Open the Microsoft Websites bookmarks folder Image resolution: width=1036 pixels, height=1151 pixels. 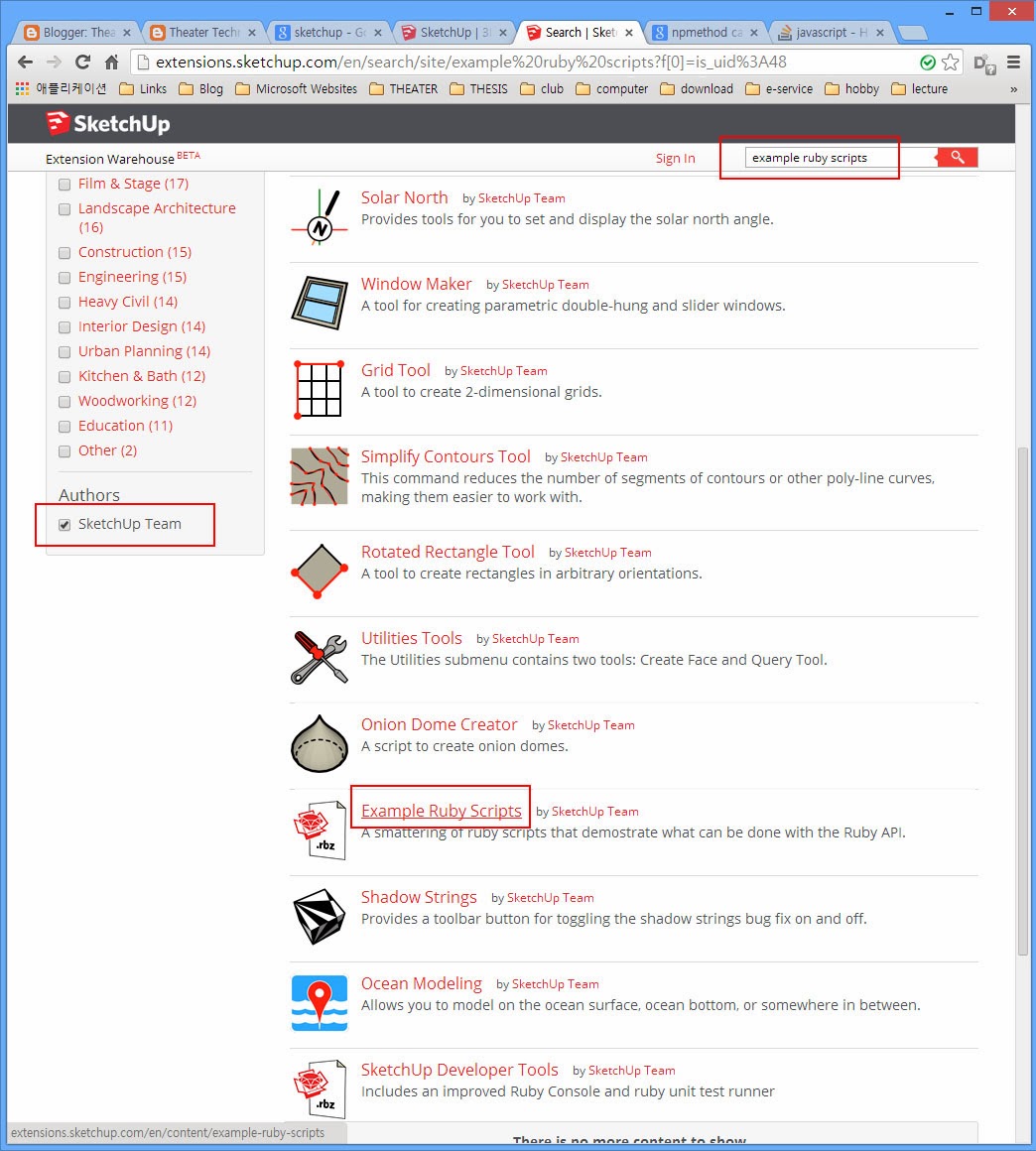[296, 89]
